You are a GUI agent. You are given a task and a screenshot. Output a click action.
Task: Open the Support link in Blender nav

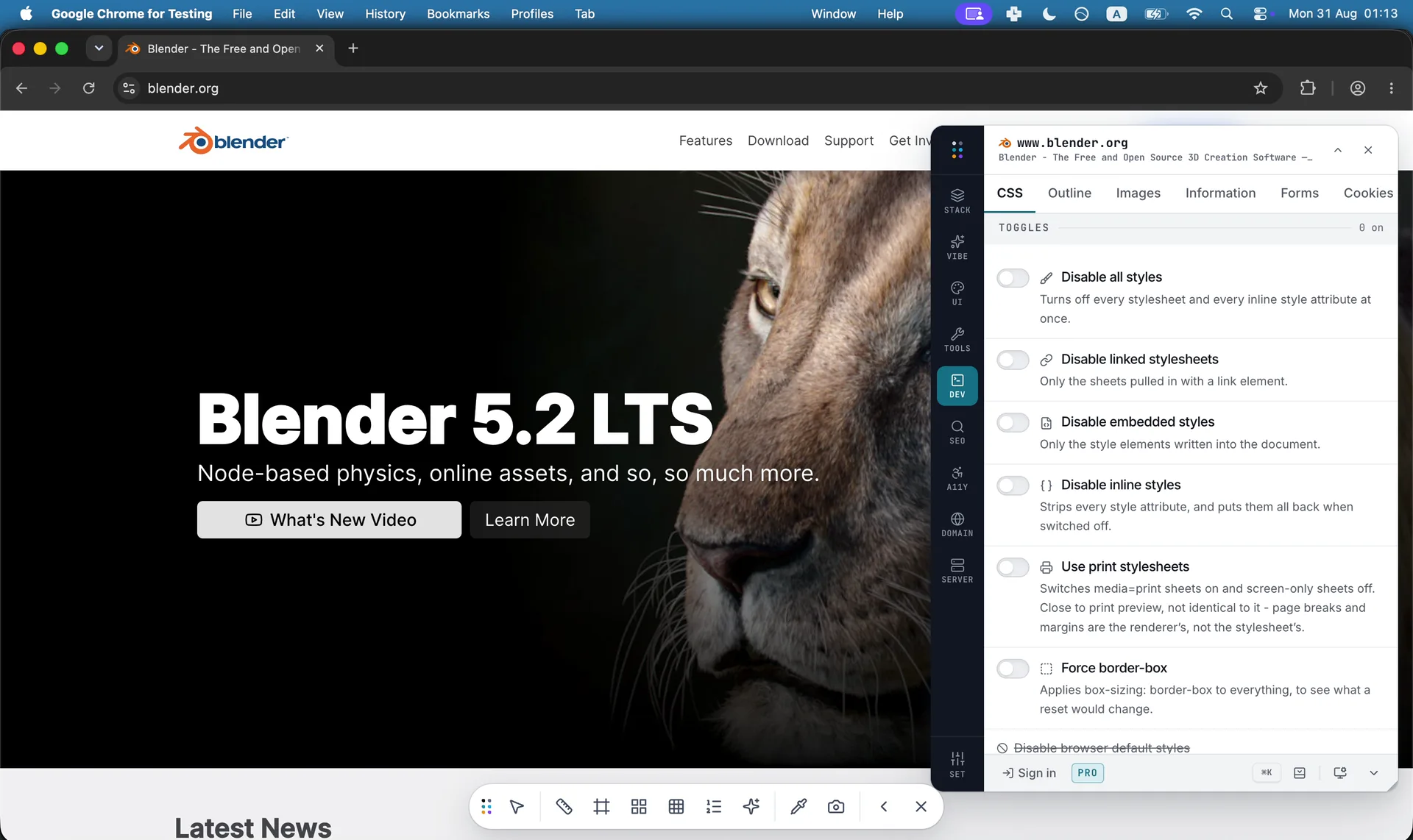click(849, 140)
